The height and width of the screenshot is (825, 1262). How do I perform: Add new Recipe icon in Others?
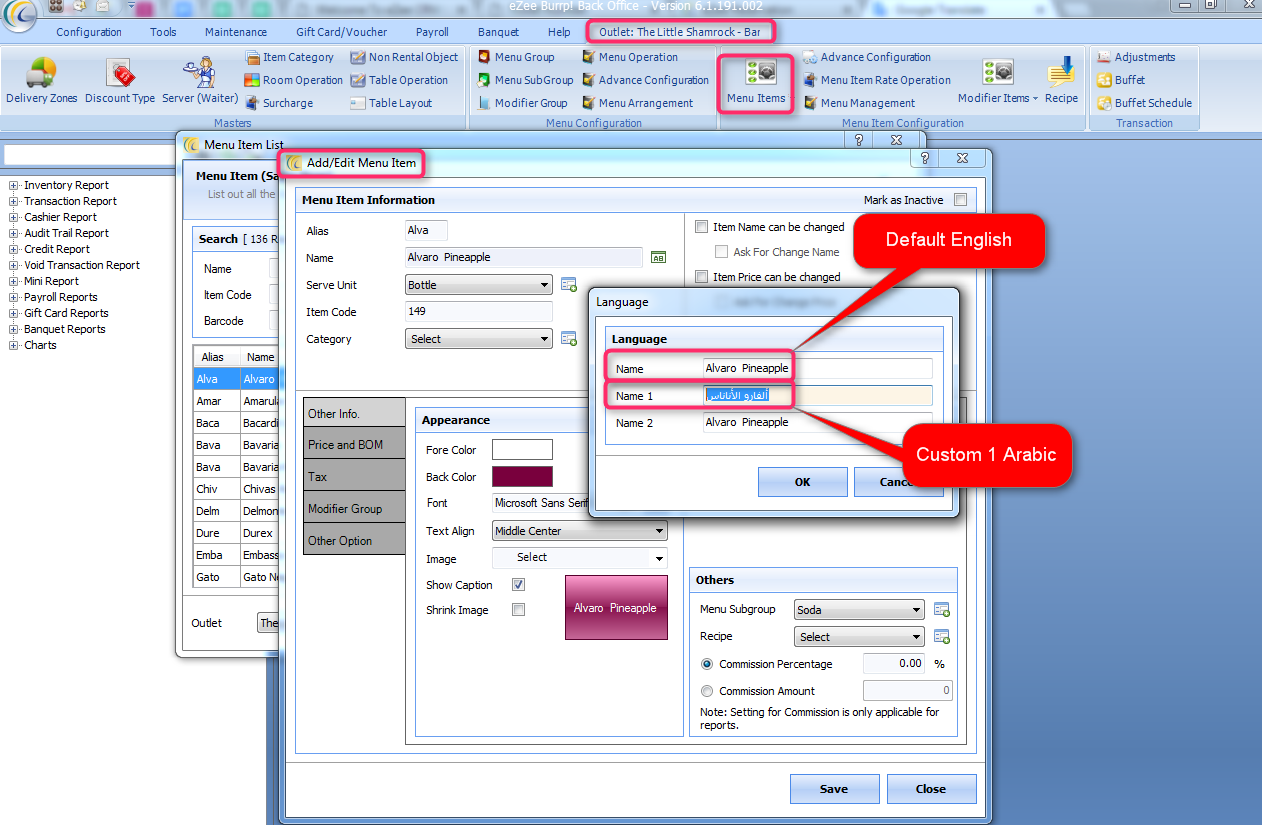click(x=941, y=636)
